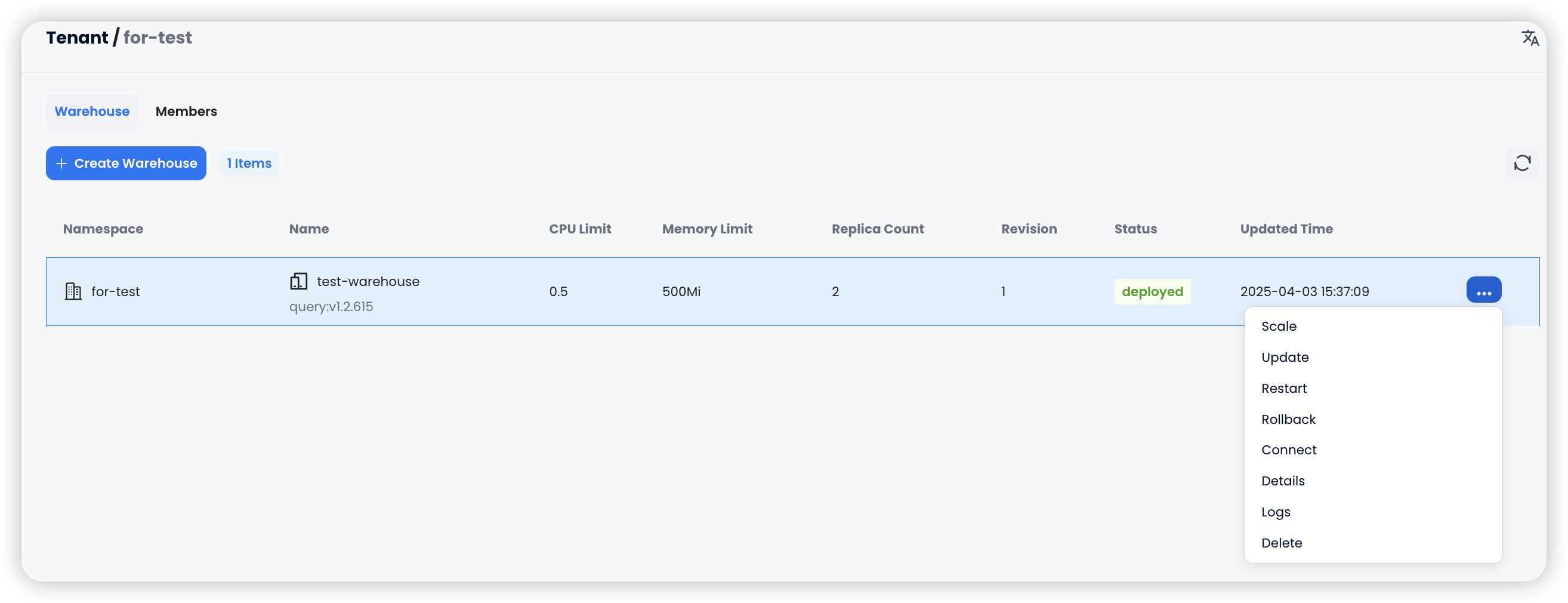Choose Scale from the actions menu
This screenshot has height=603, width=1568.
pos(1279,327)
